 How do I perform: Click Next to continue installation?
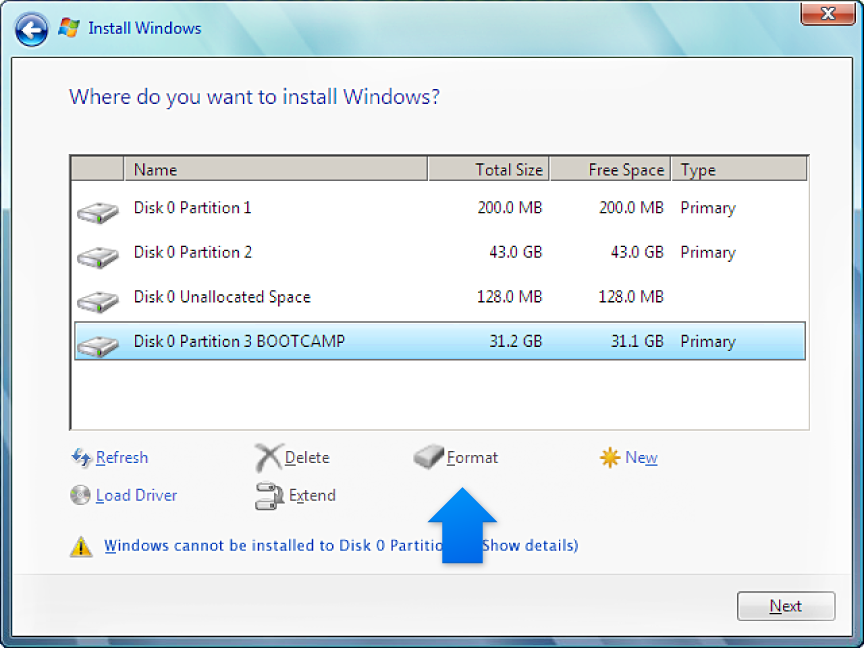point(786,606)
